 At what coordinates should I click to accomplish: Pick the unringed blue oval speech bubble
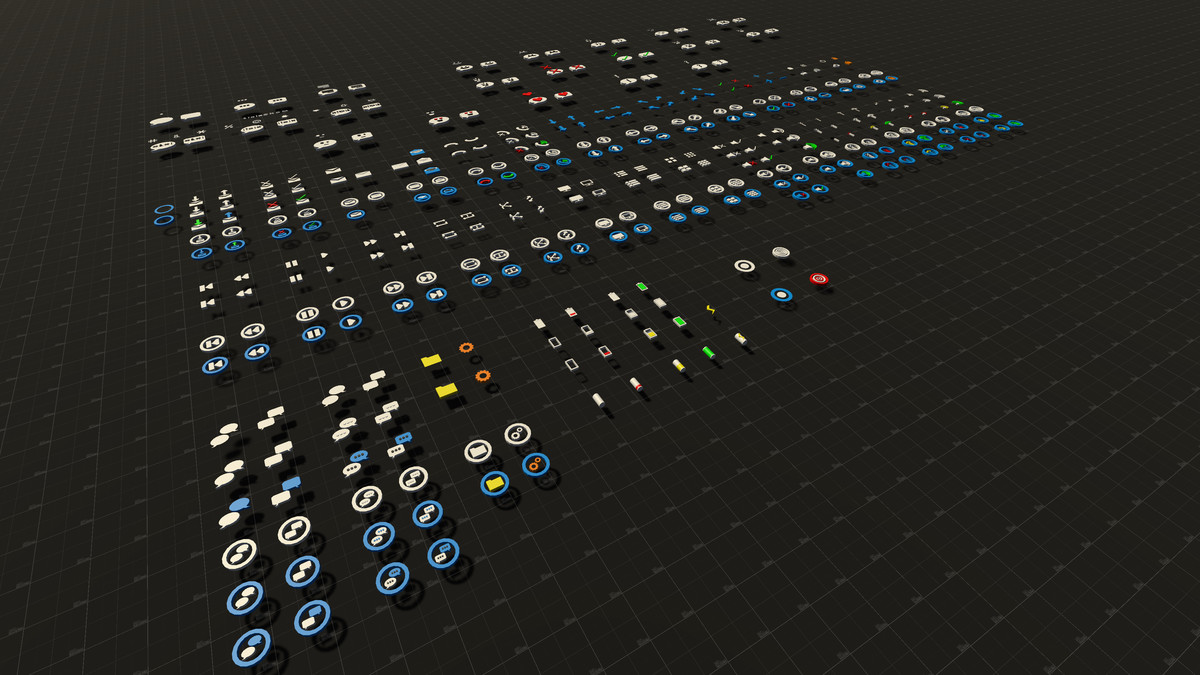point(239,504)
